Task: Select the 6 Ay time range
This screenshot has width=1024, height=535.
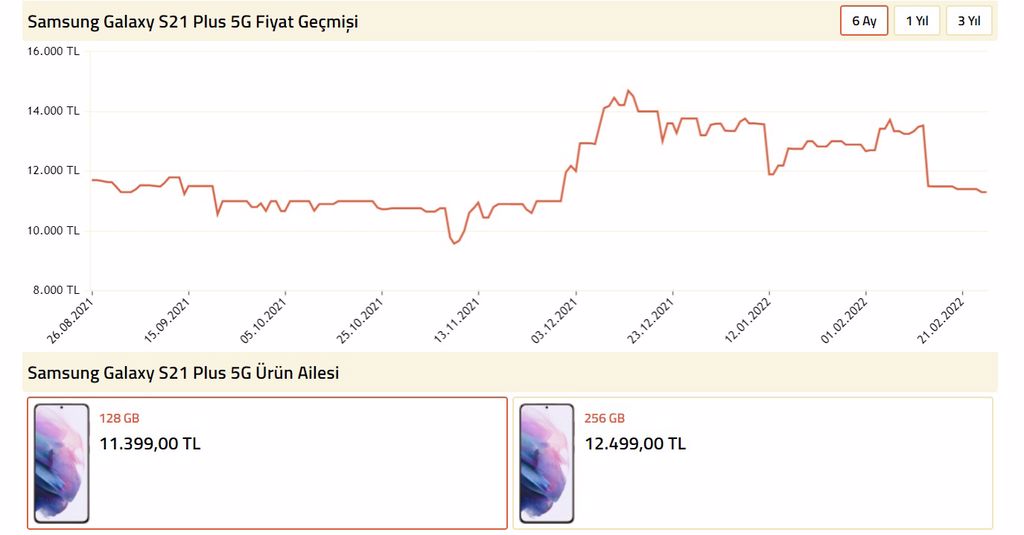Action: coord(863,21)
